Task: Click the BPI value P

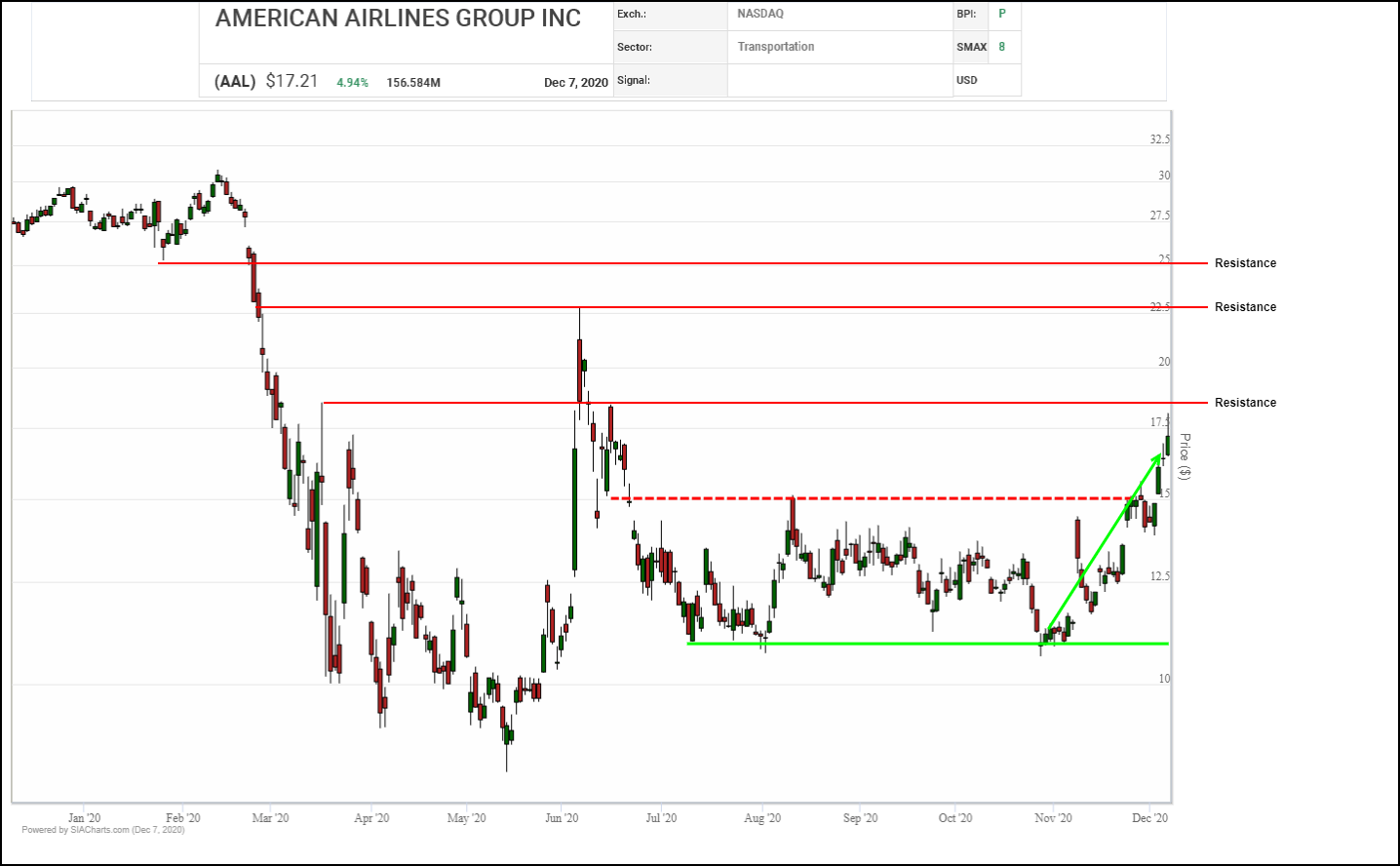Action: point(1001,14)
